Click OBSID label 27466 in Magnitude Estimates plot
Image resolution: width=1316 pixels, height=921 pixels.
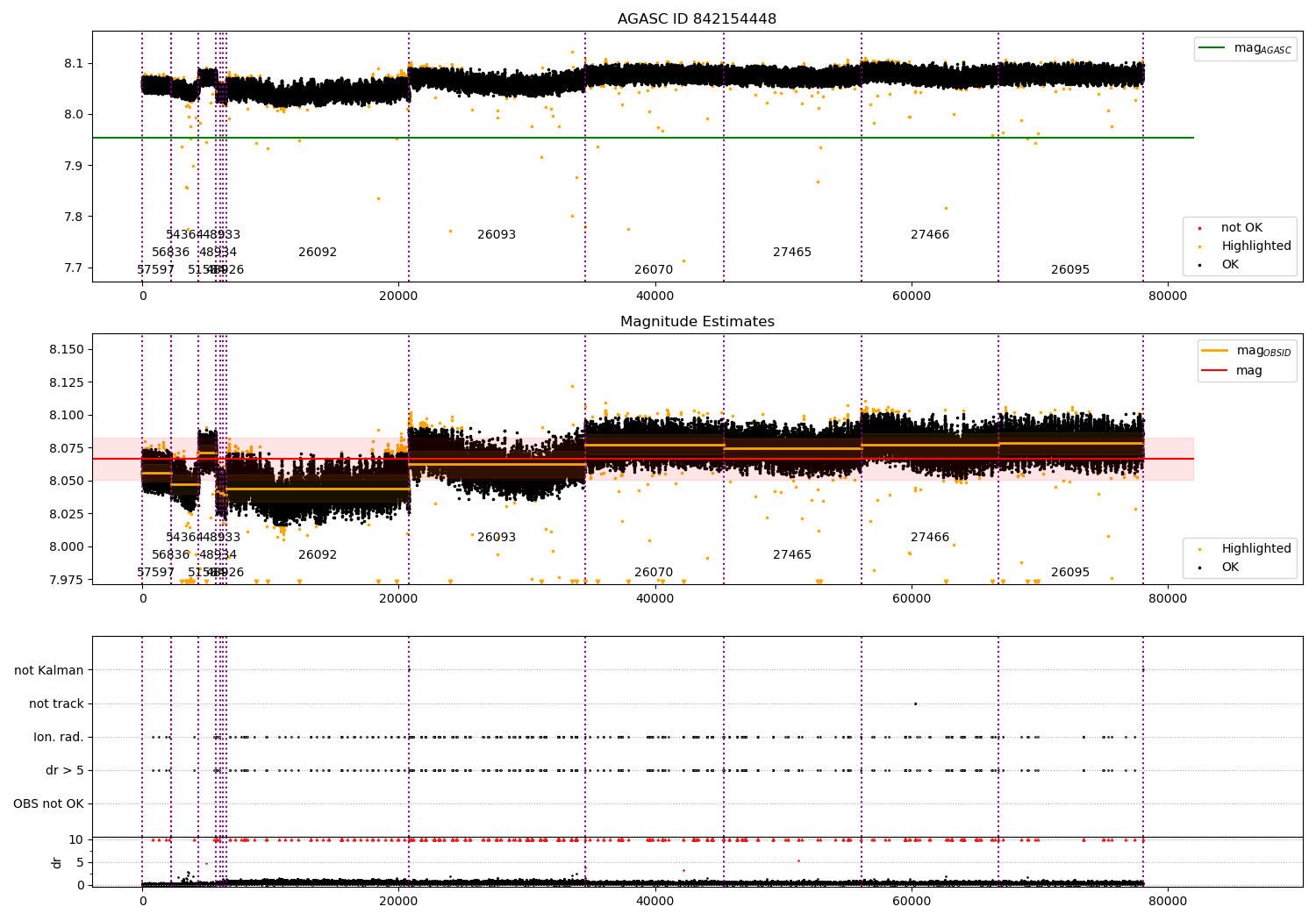pyautogui.click(x=930, y=538)
